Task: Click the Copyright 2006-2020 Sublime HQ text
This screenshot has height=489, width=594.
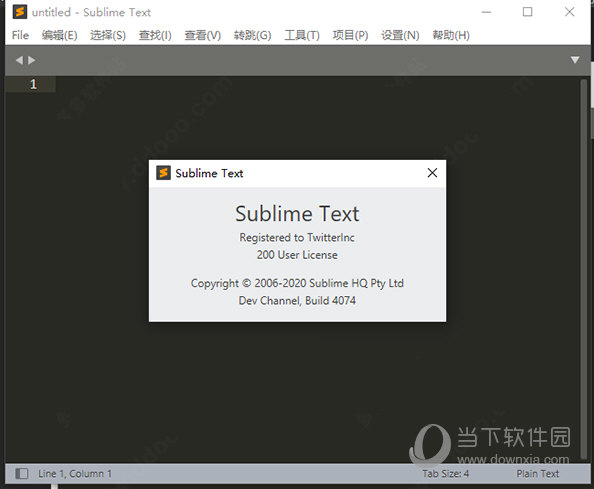Action: (297, 283)
